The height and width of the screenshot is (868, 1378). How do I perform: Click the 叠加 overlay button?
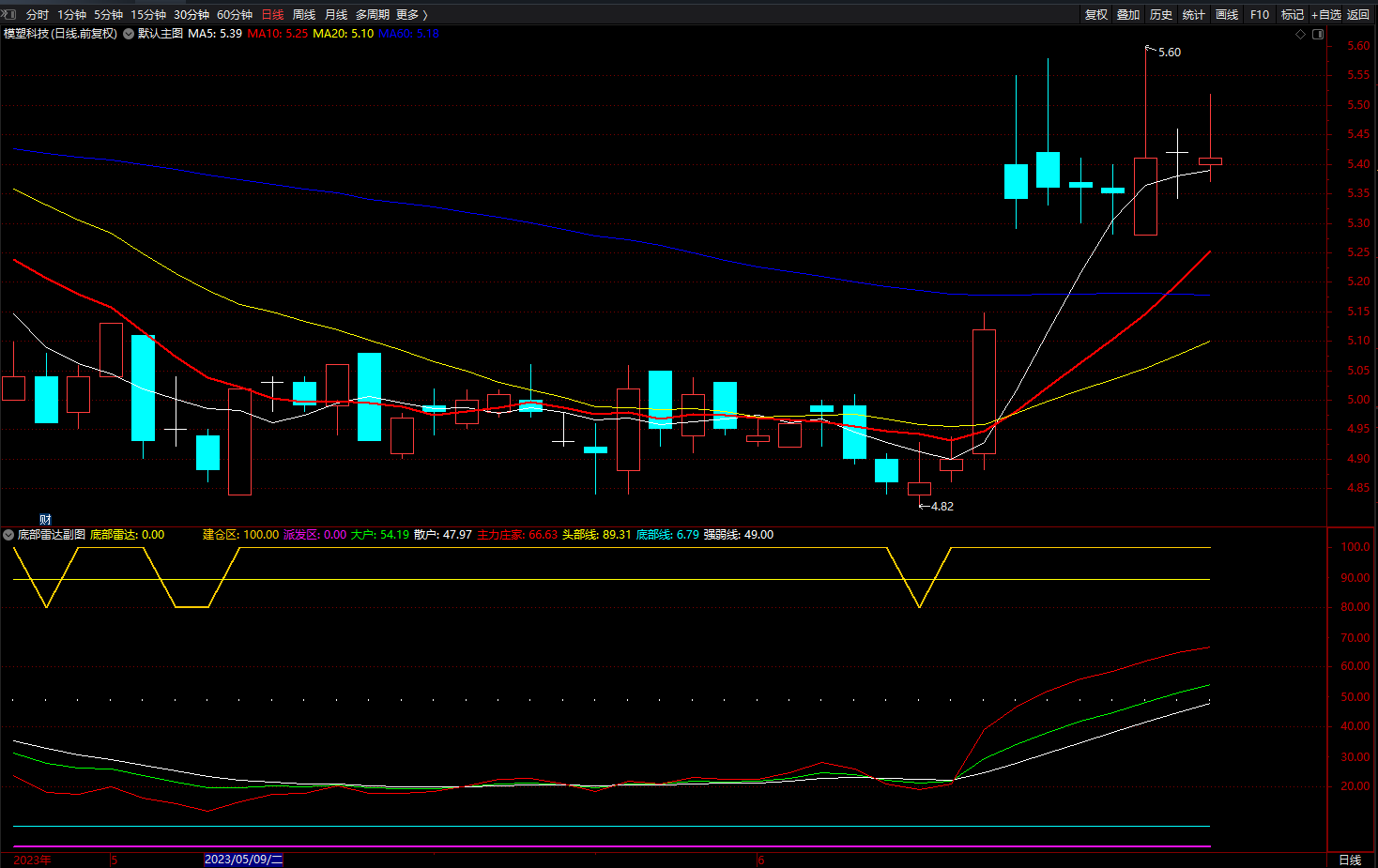[x=1128, y=14]
